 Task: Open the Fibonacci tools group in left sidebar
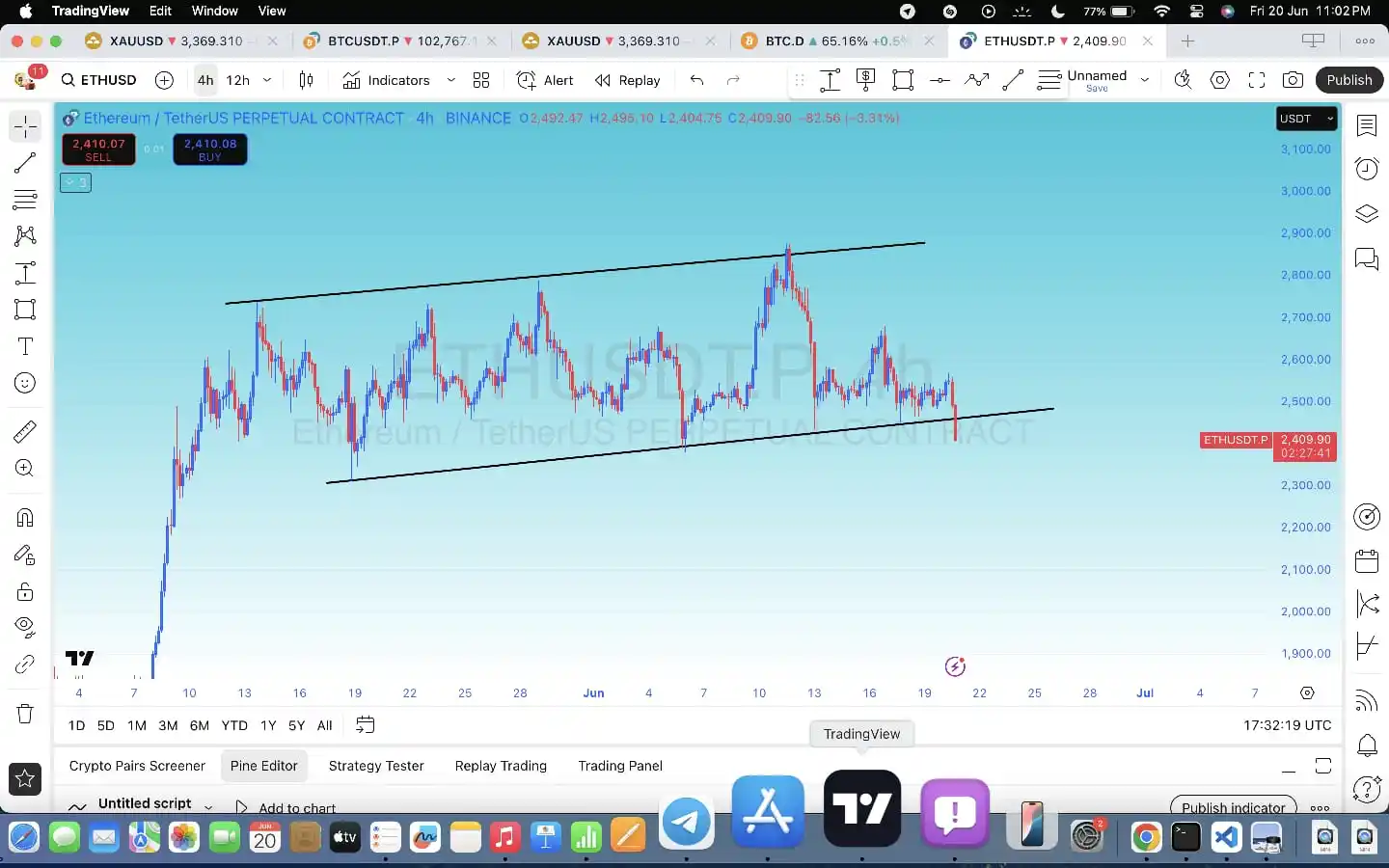tap(25, 200)
